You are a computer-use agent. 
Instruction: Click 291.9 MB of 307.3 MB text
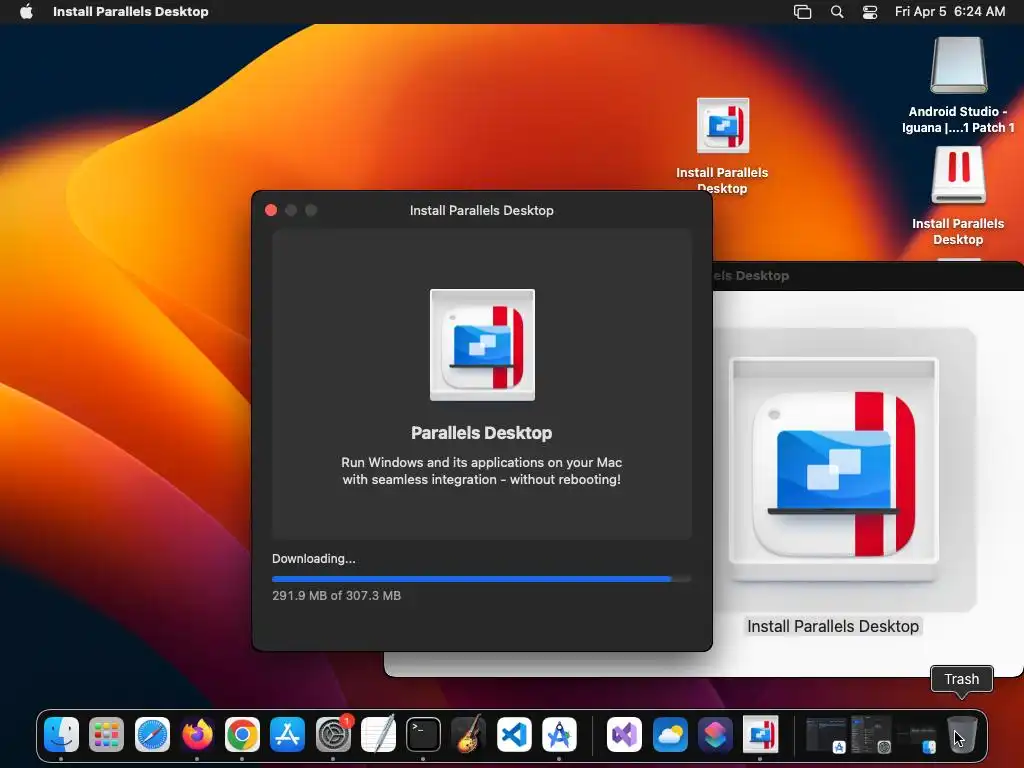[x=336, y=596]
